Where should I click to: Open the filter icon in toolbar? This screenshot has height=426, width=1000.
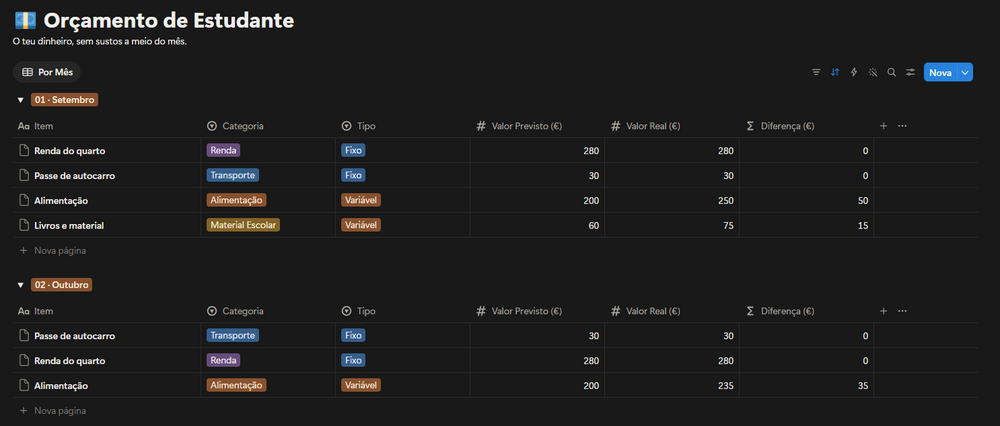point(816,73)
